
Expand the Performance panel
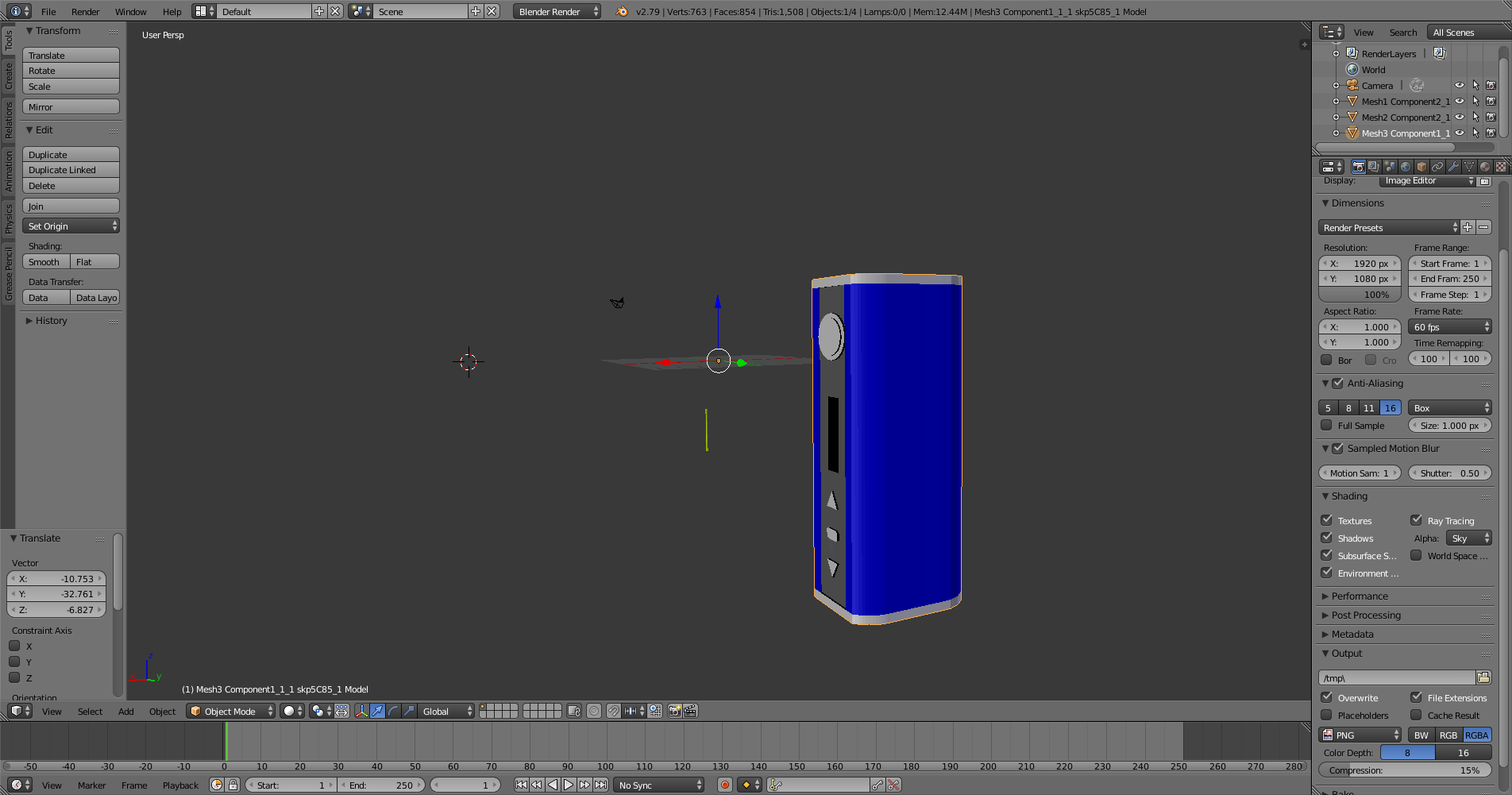click(x=1360, y=596)
